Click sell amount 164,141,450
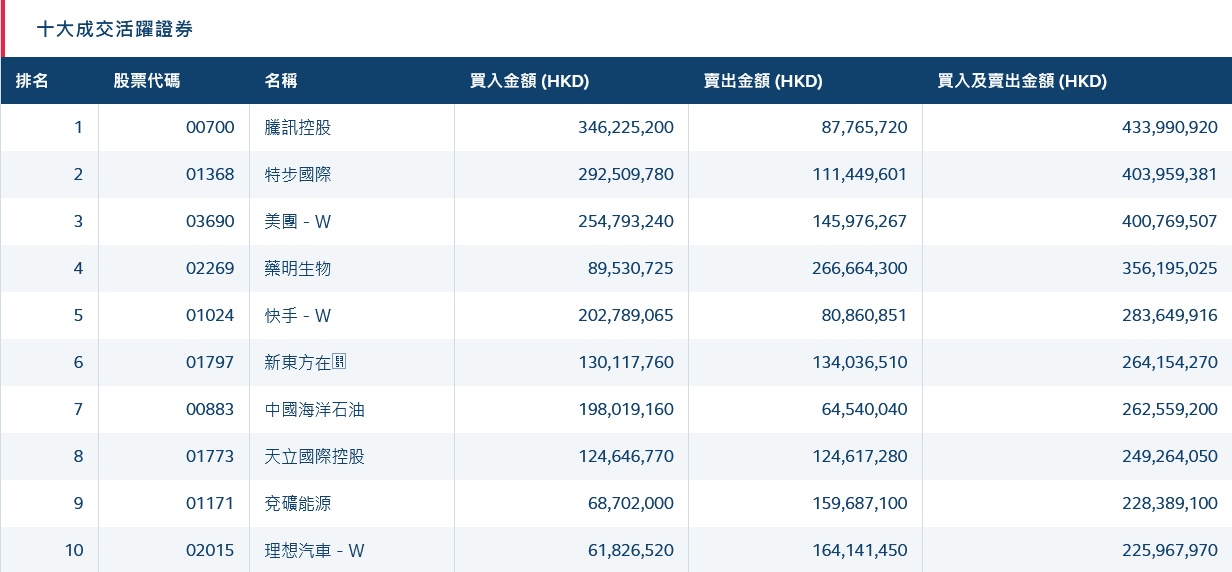Image resolution: width=1232 pixels, height=572 pixels. 860,550
